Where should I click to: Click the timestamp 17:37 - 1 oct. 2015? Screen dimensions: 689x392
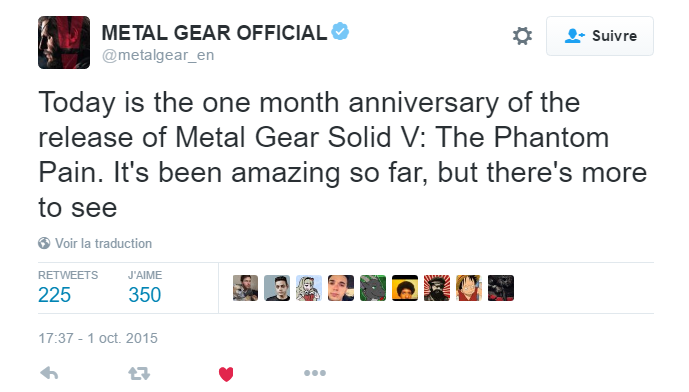click(98, 338)
